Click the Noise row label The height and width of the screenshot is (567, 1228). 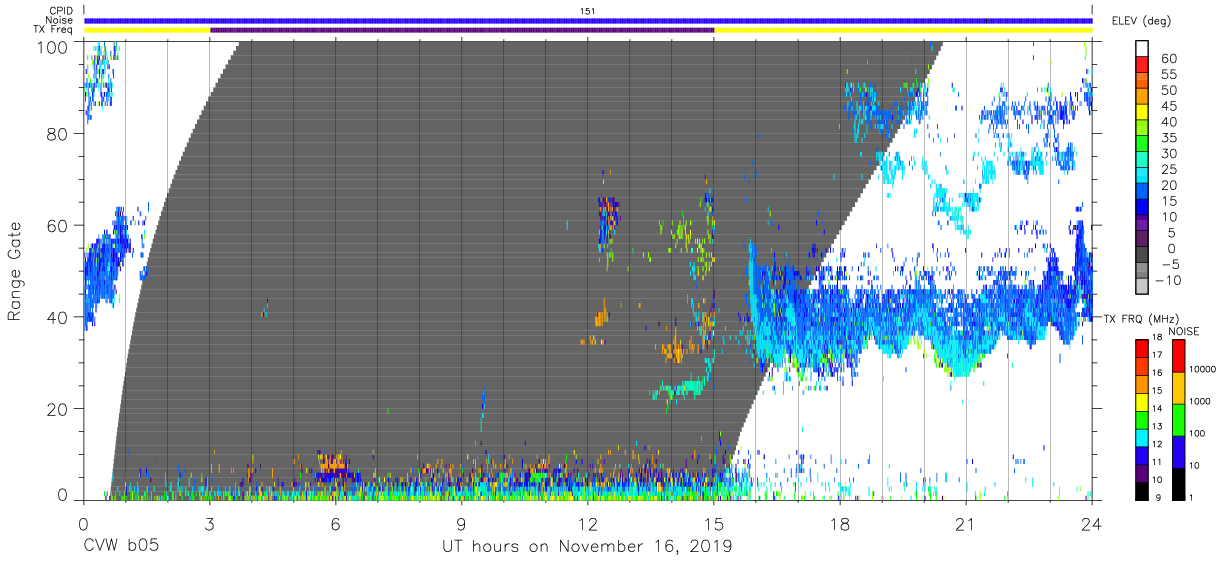point(61,20)
